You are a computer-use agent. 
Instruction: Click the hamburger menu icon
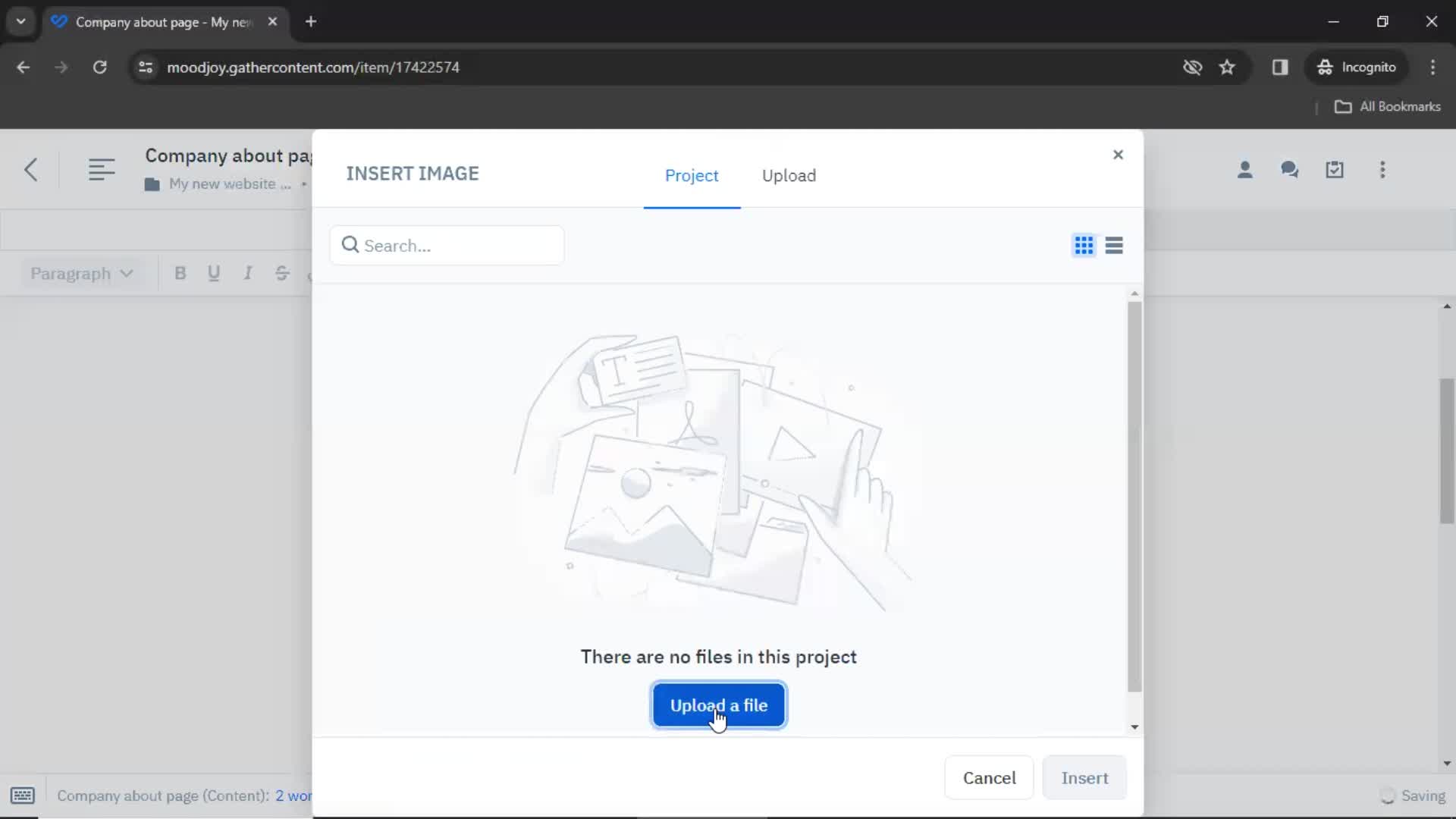tap(100, 168)
